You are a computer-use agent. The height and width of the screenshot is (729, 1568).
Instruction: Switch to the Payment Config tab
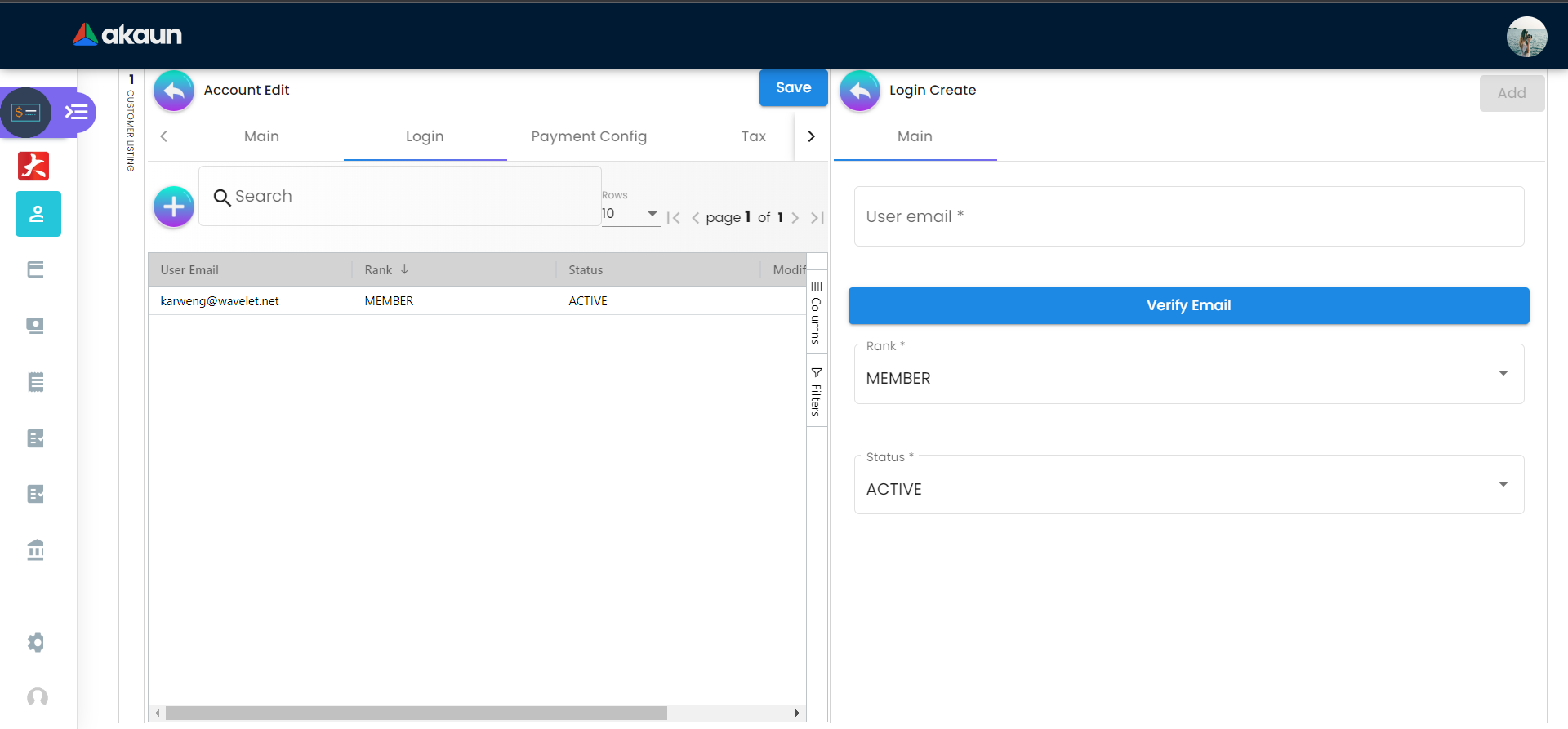pos(588,136)
